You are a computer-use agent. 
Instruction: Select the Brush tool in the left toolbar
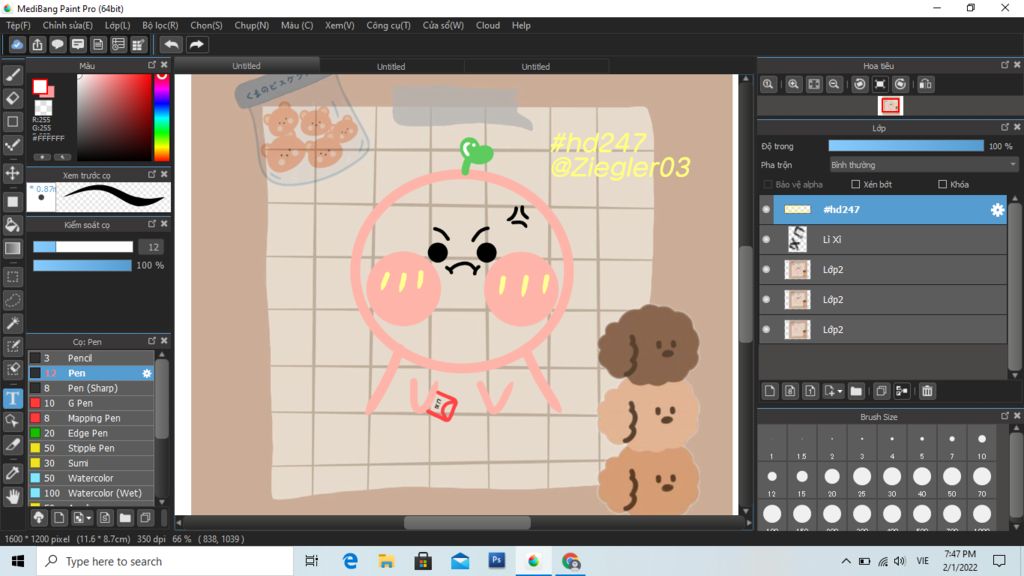(x=12, y=75)
